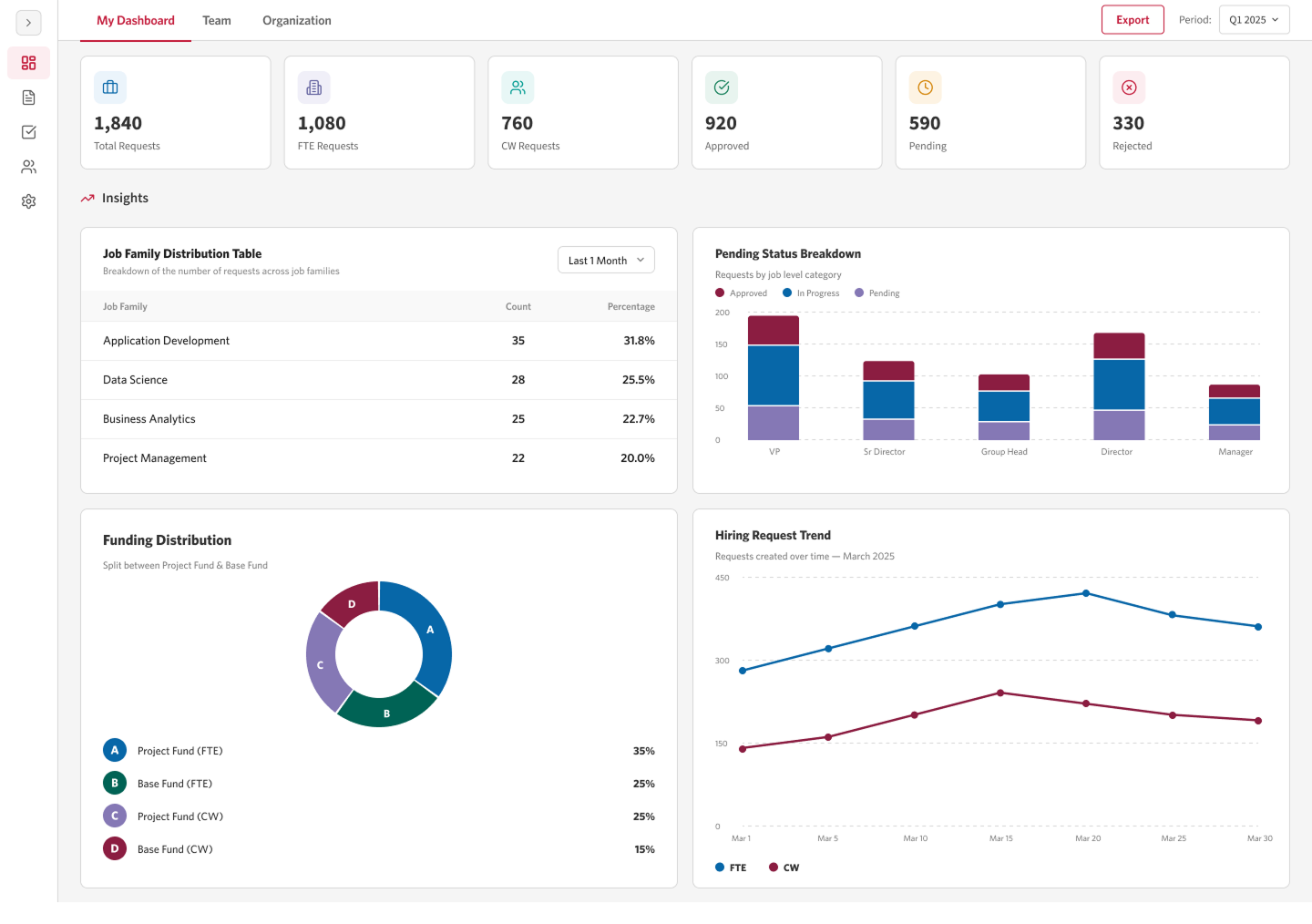The width and height of the screenshot is (1312, 924).
Task: Select the My Dashboard tab
Action: pos(136,20)
